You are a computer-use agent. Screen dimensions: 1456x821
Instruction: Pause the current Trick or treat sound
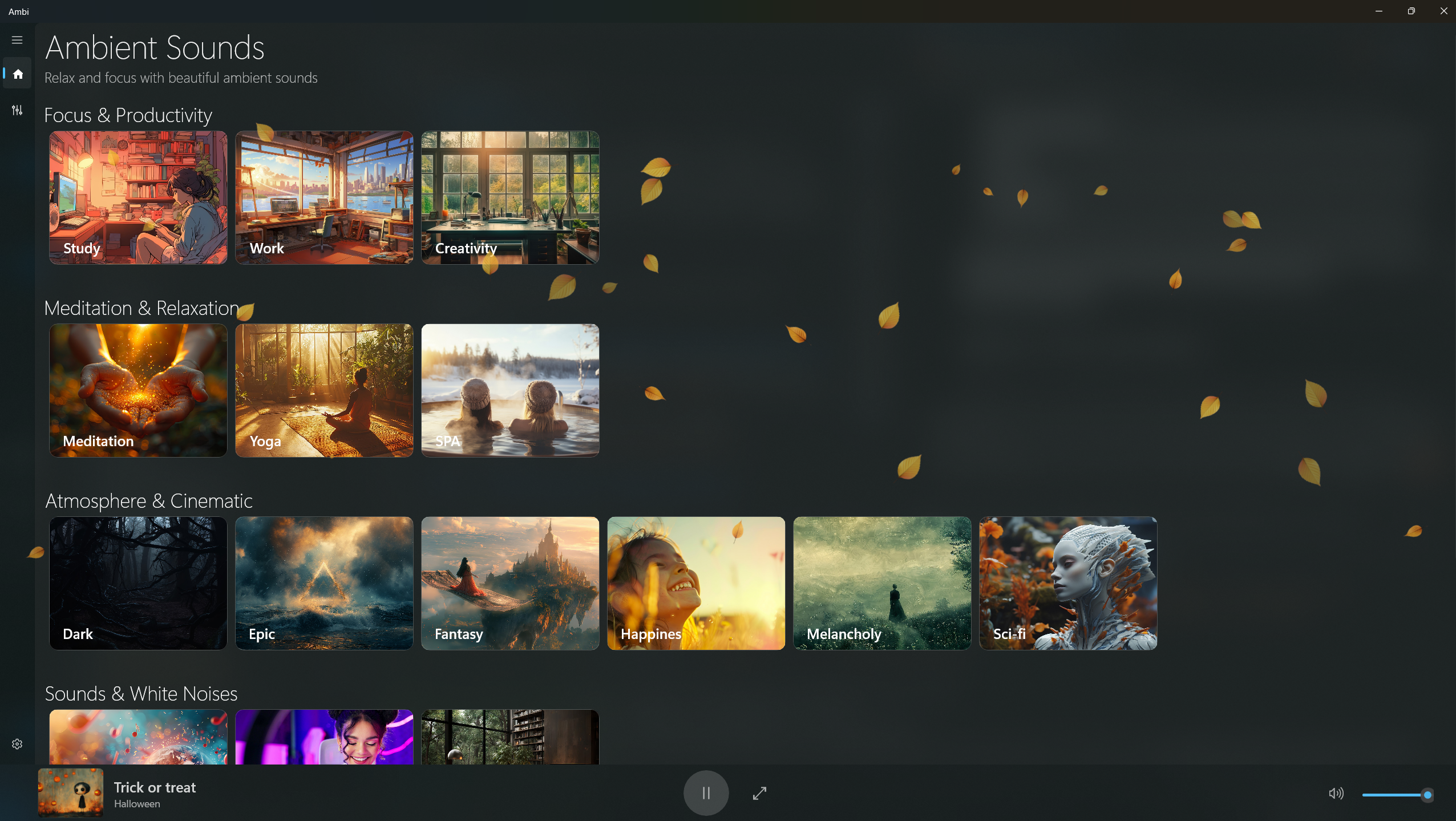click(706, 793)
